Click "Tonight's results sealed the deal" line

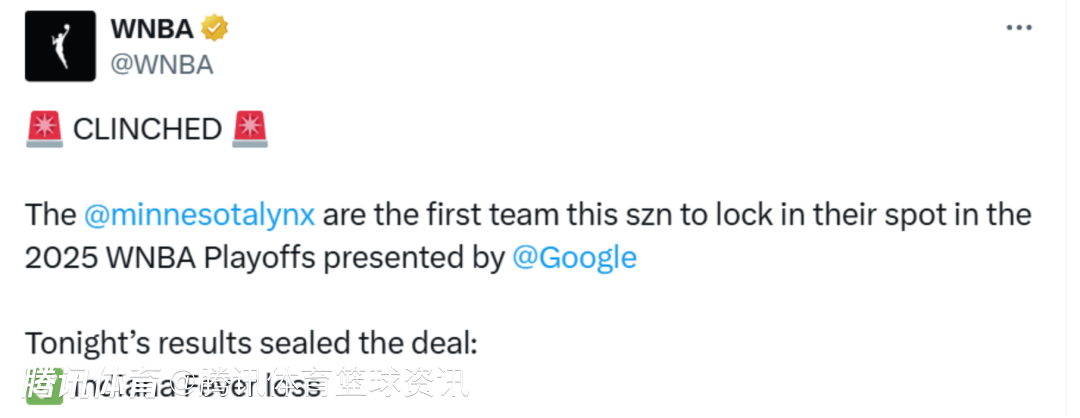(x=252, y=343)
